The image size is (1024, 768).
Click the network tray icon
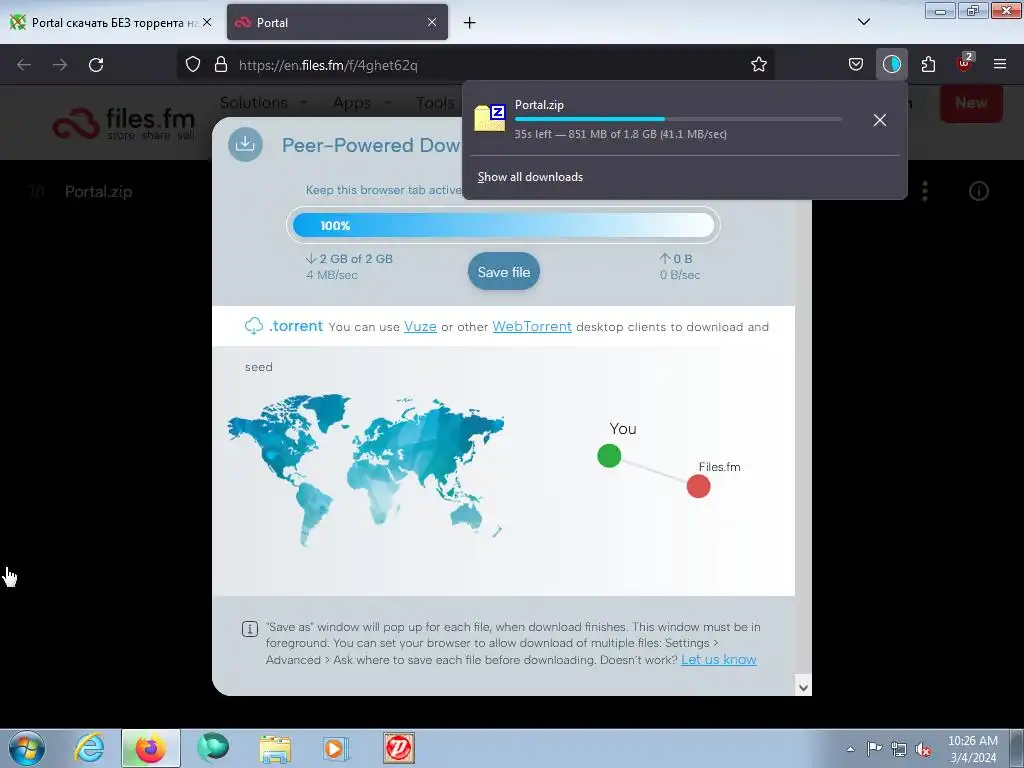(x=899, y=749)
